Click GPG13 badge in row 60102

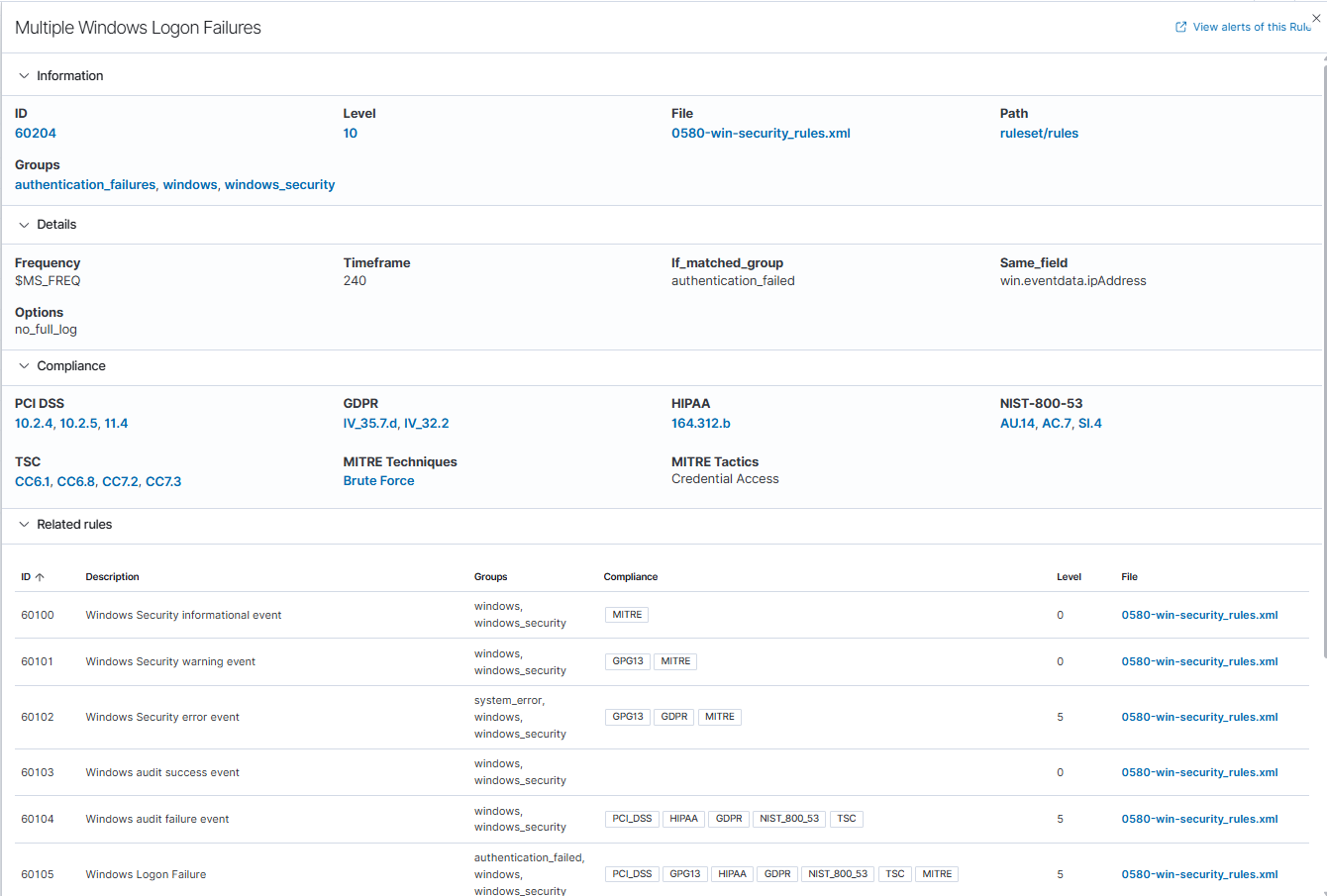[628, 717]
